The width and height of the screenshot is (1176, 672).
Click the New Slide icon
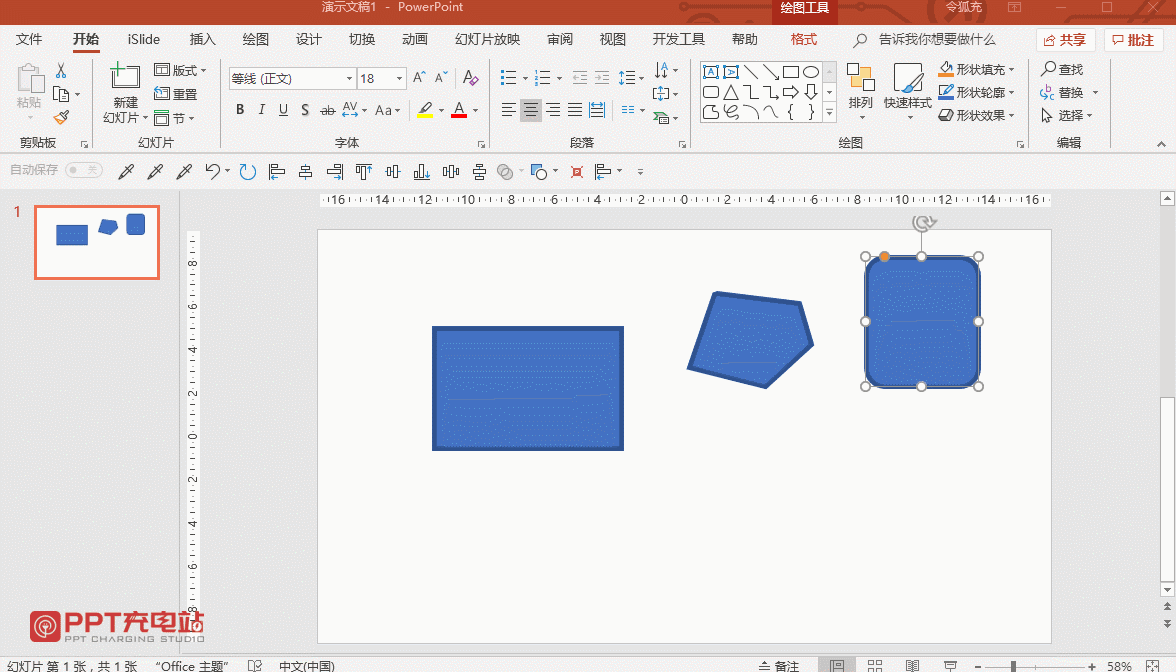coord(124,76)
